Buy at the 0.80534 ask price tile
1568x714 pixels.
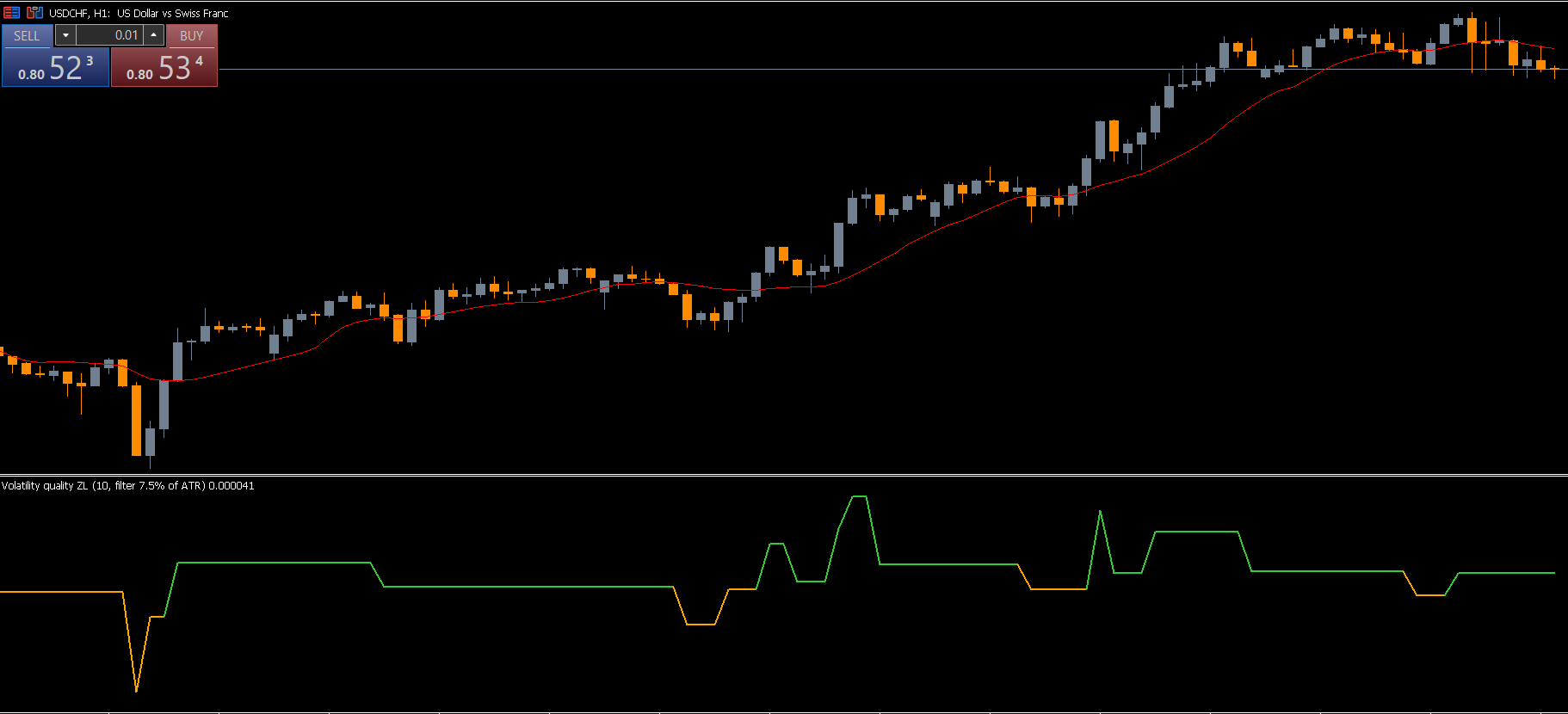click(164, 68)
